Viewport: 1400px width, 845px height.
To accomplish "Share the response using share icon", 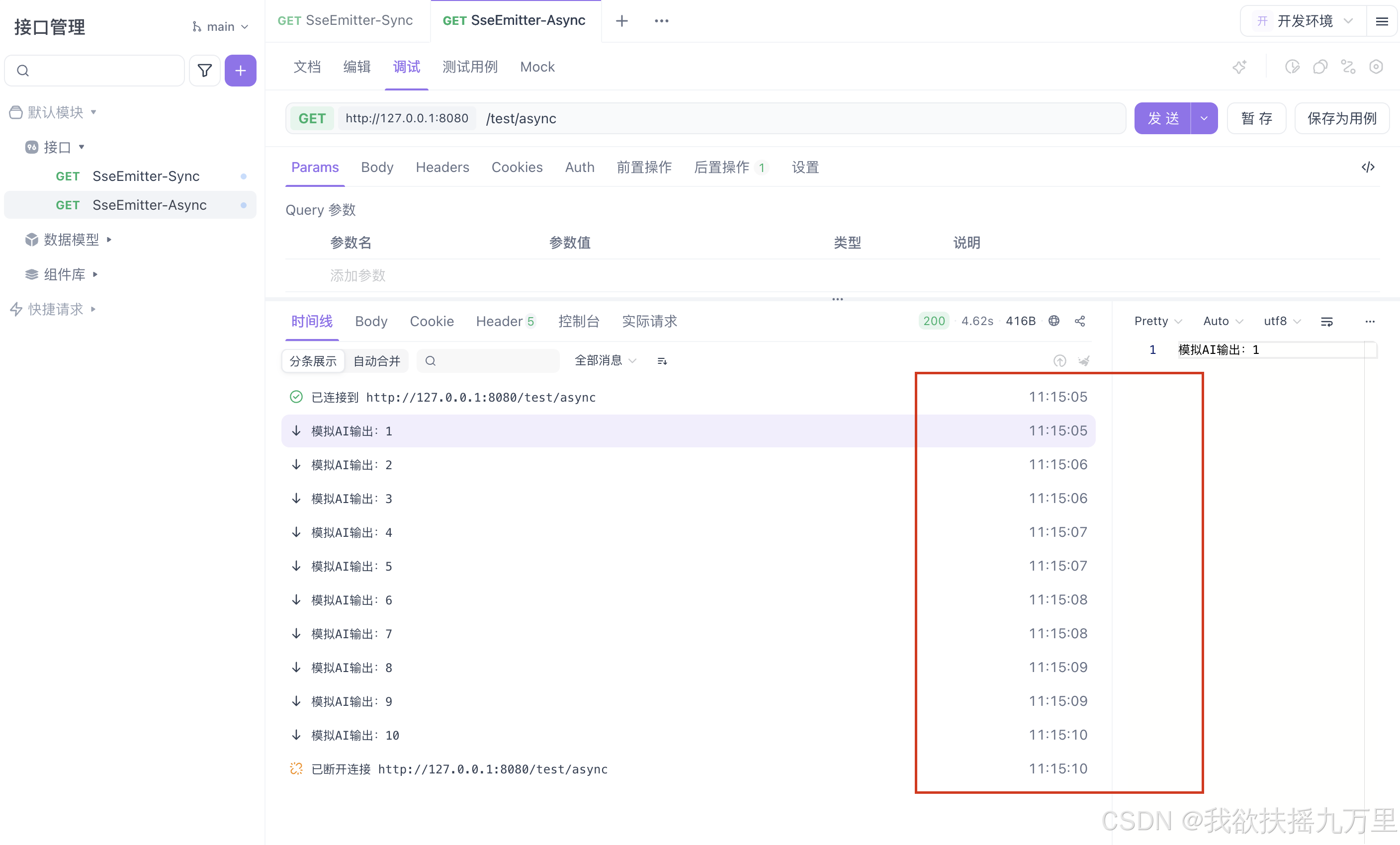I will tap(1079, 322).
